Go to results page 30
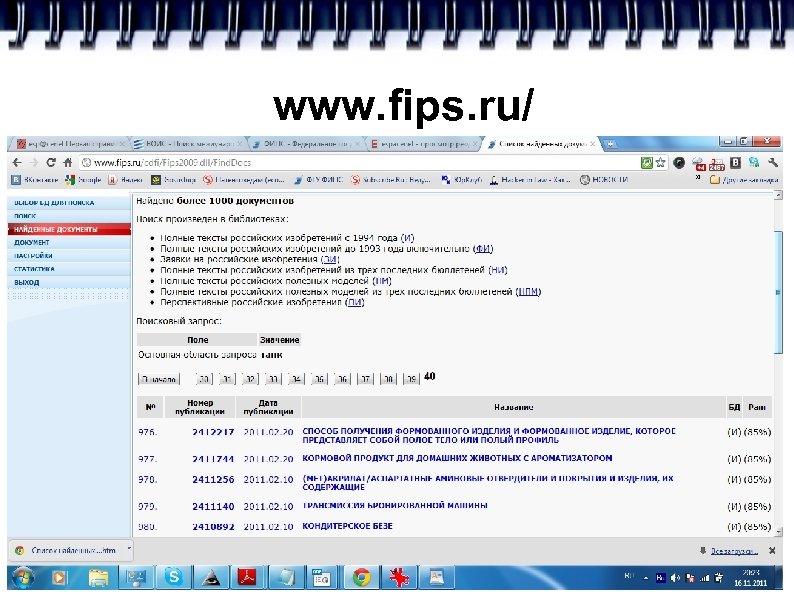794x595 pixels. point(204,379)
